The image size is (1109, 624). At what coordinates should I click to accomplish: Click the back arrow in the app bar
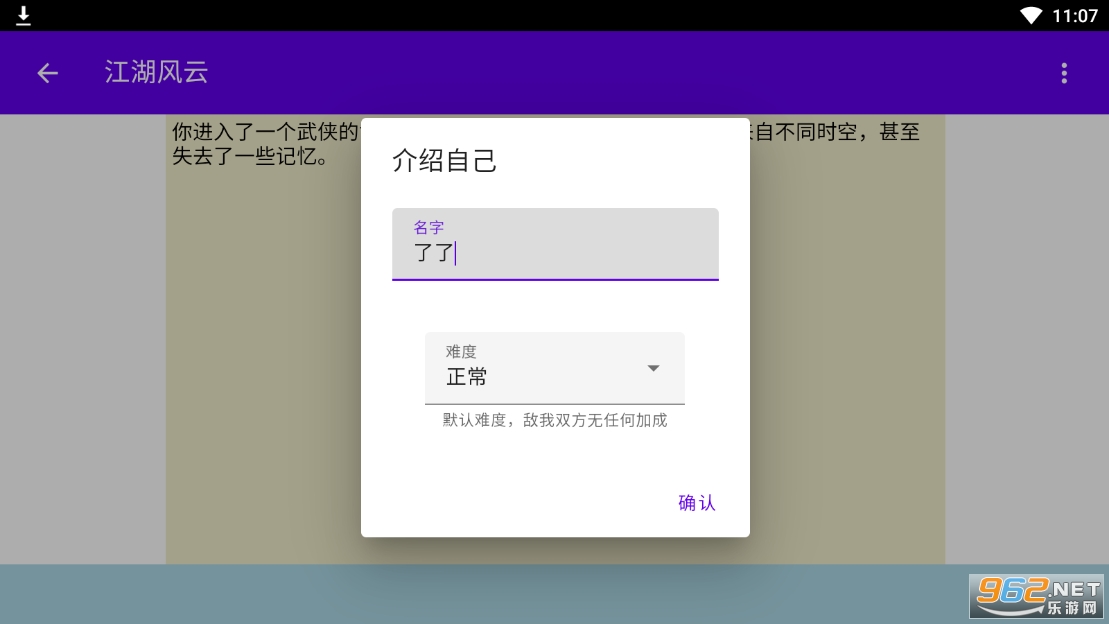click(x=47, y=73)
